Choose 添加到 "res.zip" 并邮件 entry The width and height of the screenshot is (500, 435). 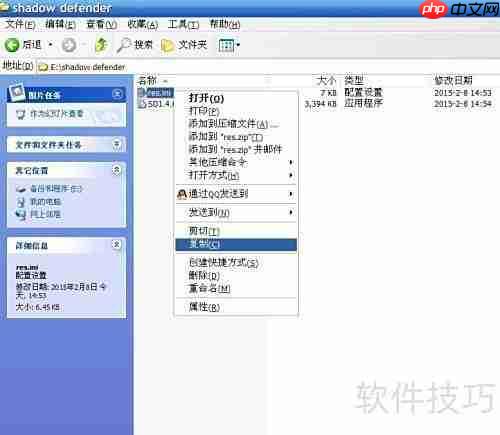(x=236, y=149)
